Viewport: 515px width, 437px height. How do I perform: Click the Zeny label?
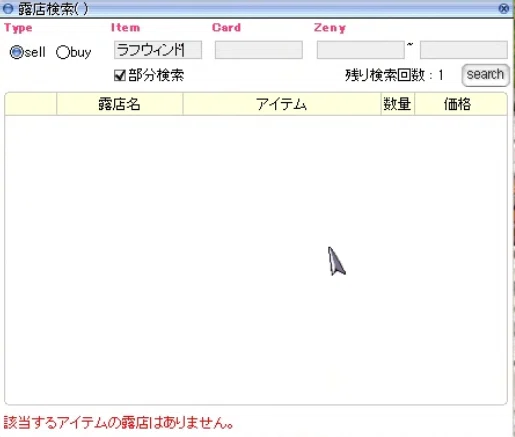click(x=330, y=28)
